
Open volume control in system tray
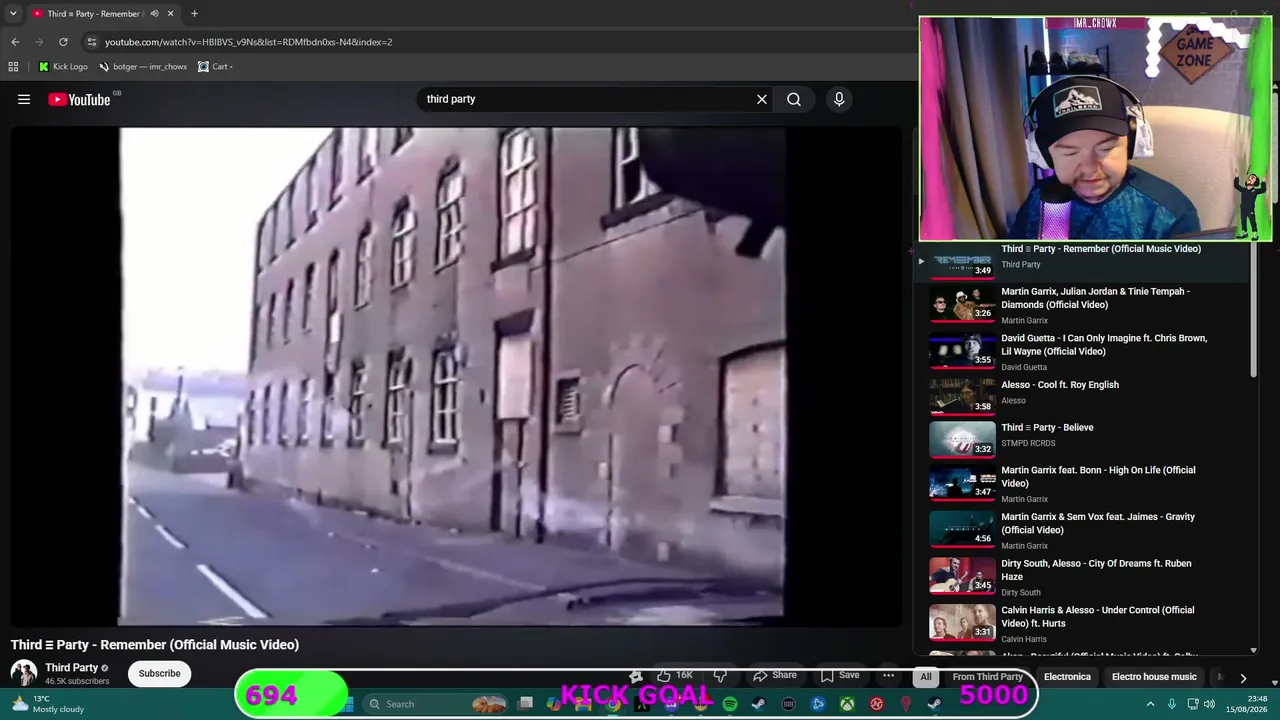(x=1209, y=704)
